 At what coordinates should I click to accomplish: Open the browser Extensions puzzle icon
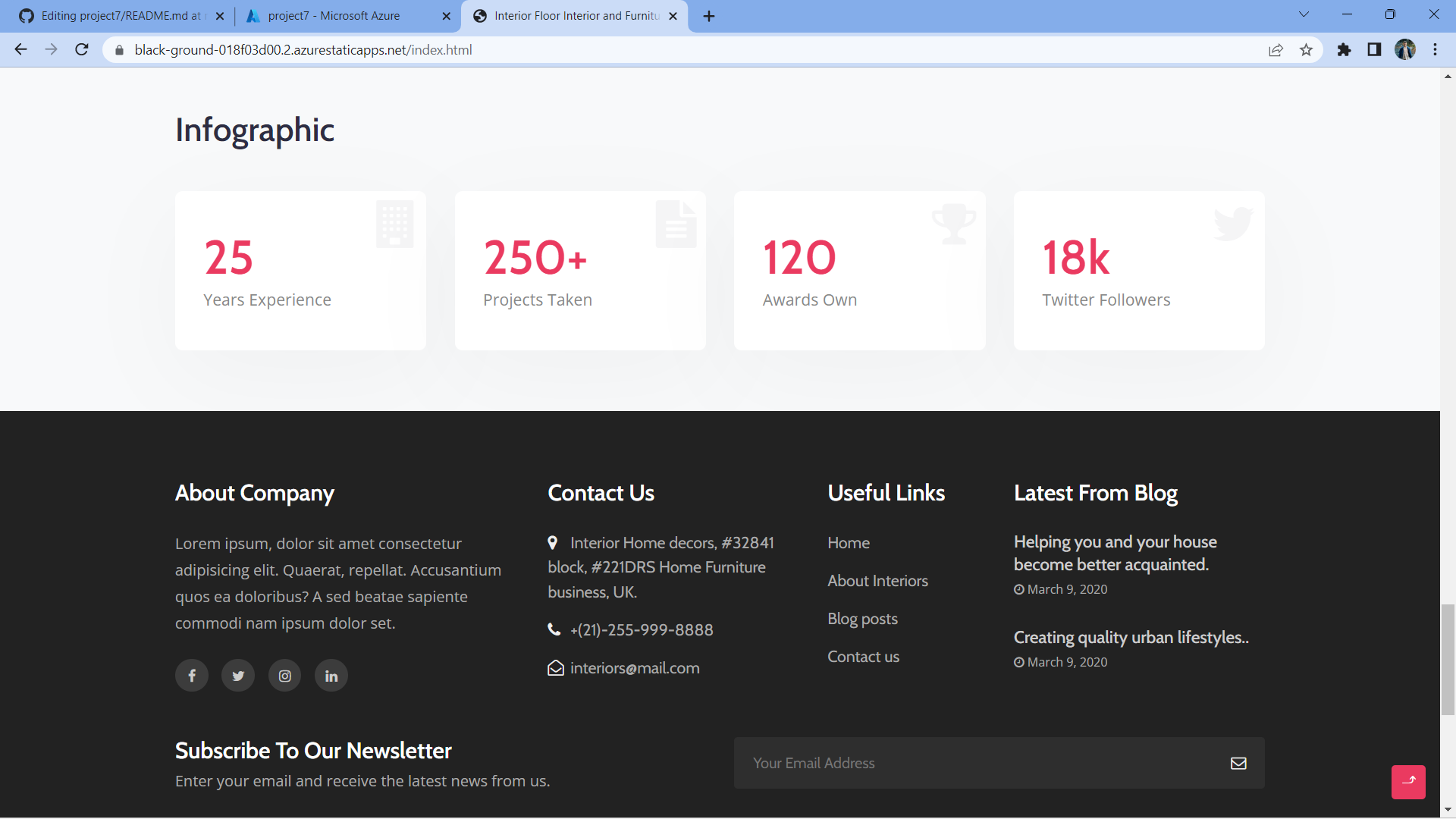tap(1344, 50)
